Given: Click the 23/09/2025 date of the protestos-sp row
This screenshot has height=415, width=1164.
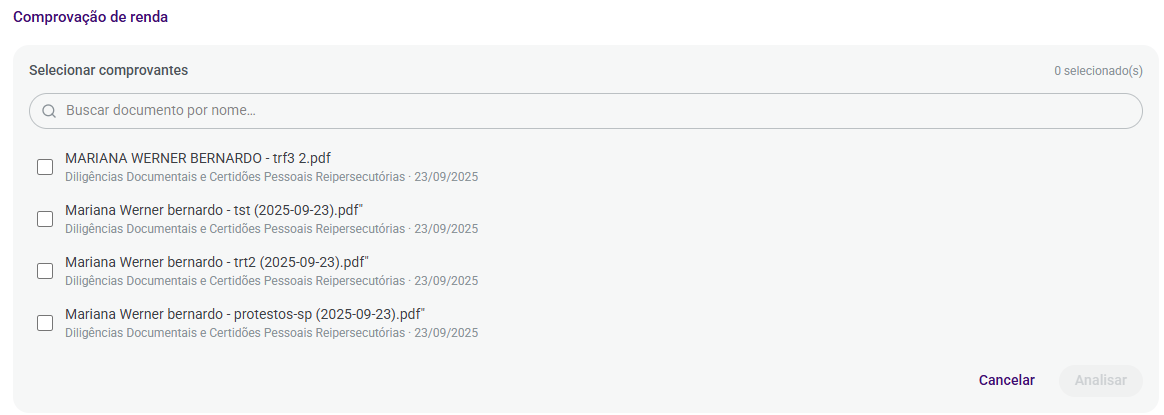Looking at the screenshot, I should coord(446,333).
